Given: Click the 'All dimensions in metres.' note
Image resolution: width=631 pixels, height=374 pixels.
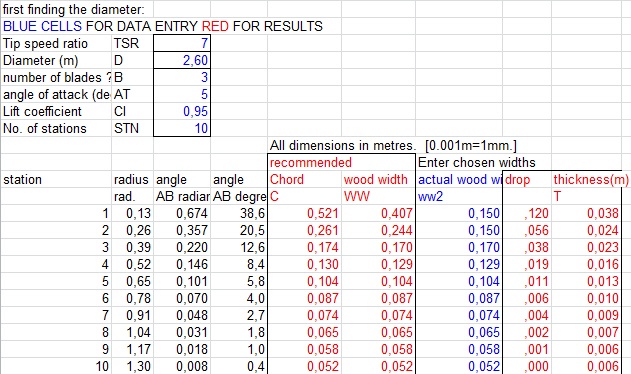Looking at the screenshot, I should pyautogui.click(x=343, y=145).
